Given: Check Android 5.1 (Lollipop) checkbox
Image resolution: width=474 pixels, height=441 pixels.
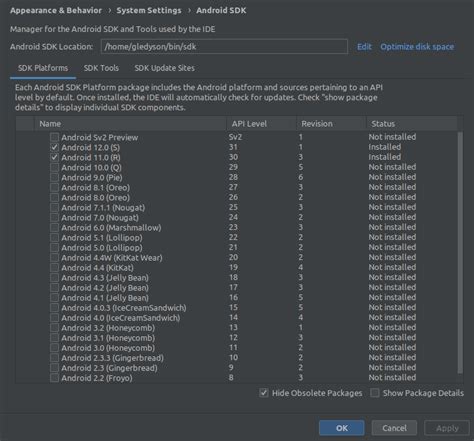Looking at the screenshot, I should point(54,237).
